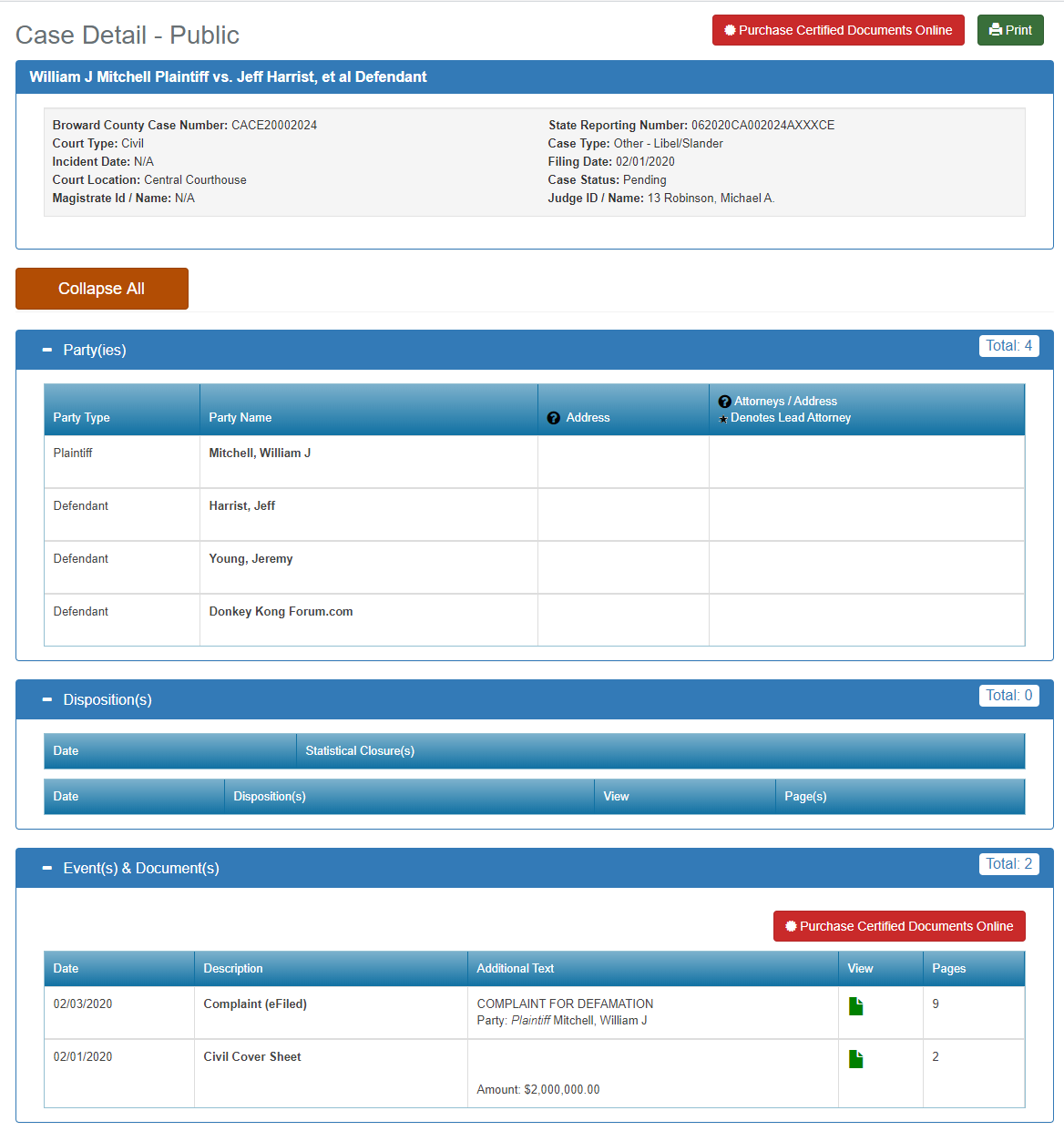1064x1131 pixels.
Task: Print the case detail page
Action: click(1010, 30)
